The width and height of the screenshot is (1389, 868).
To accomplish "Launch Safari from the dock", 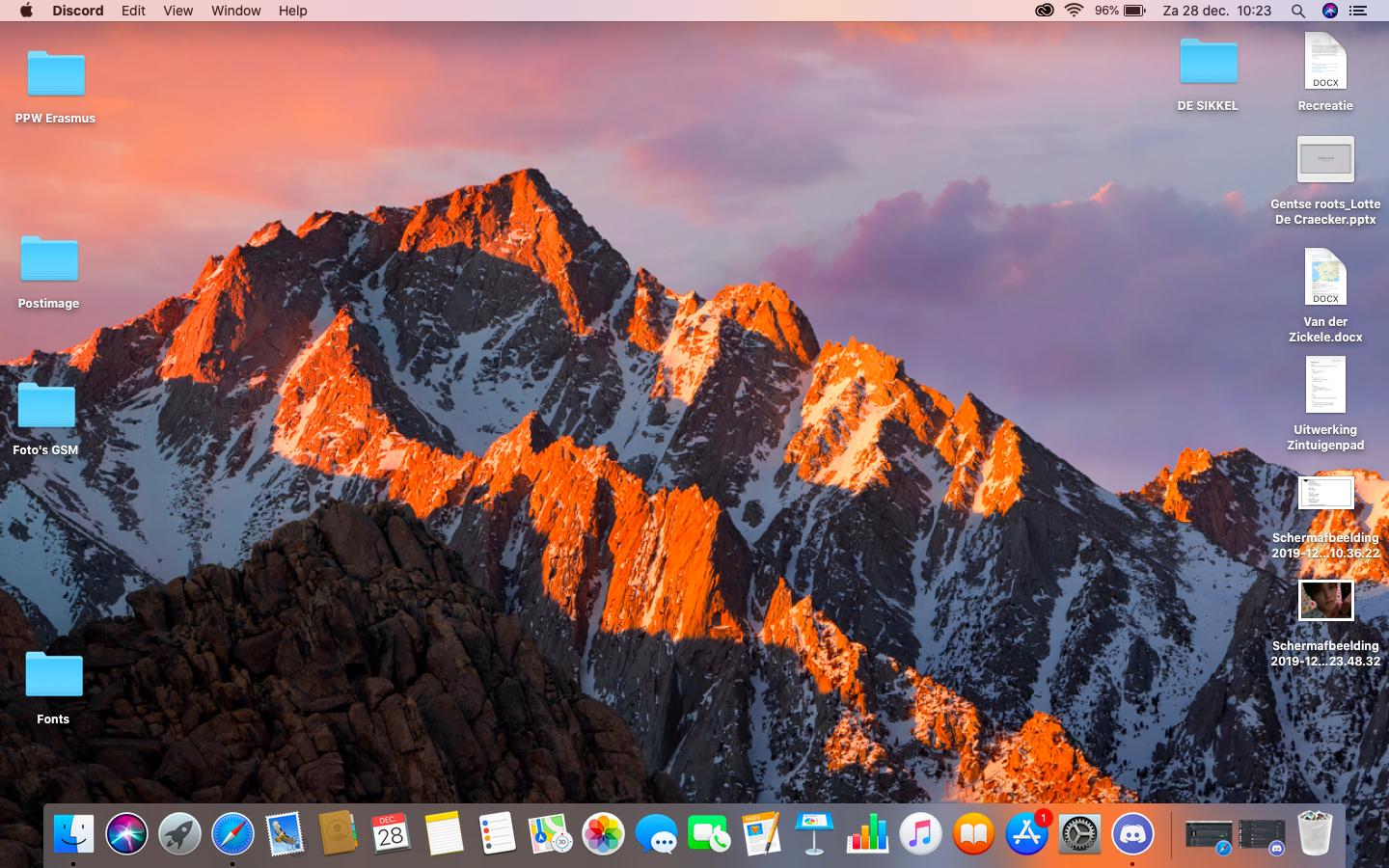I will pos(232,834).
